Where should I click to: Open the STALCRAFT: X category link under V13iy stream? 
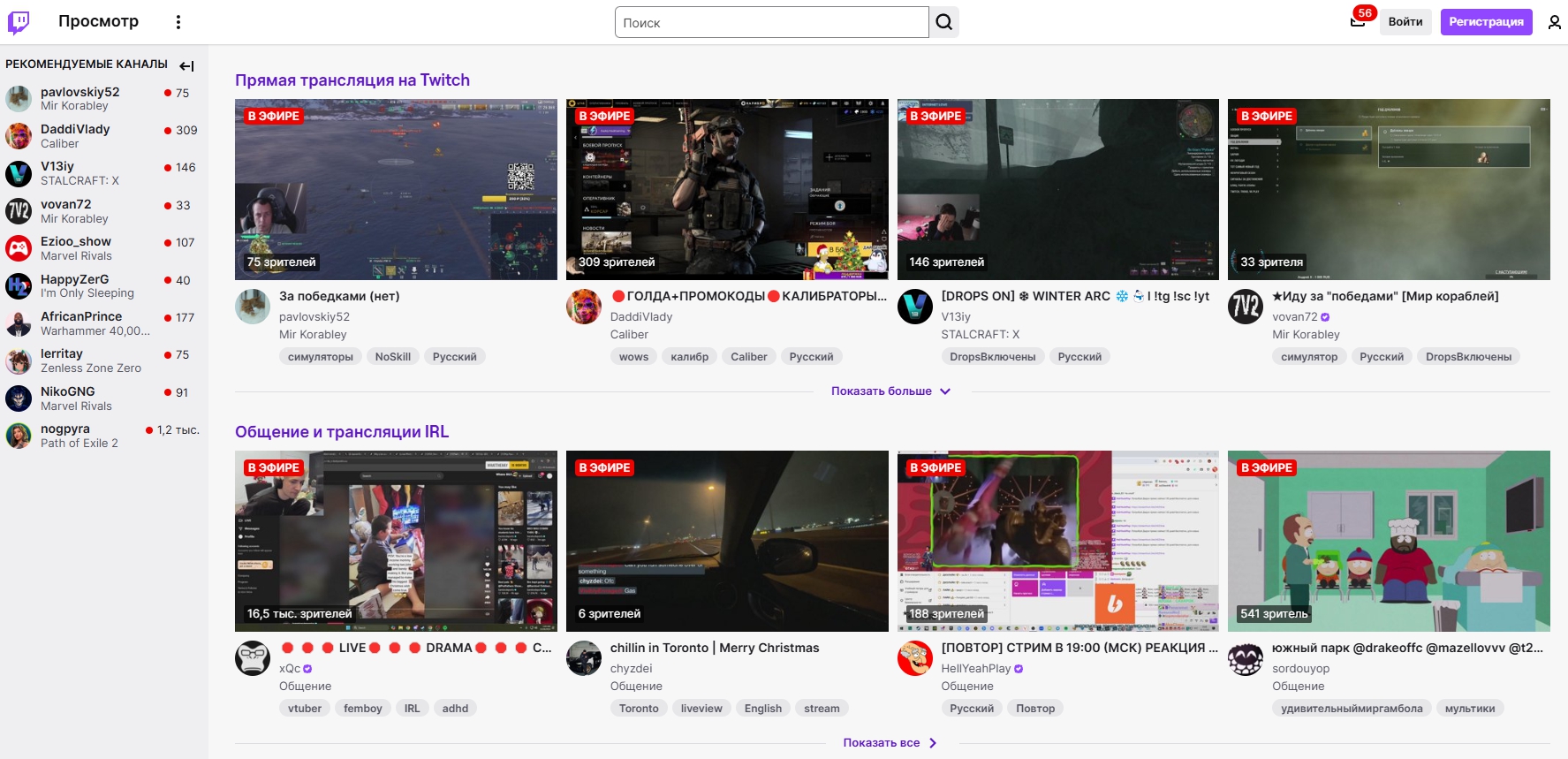tap(981, 335)
